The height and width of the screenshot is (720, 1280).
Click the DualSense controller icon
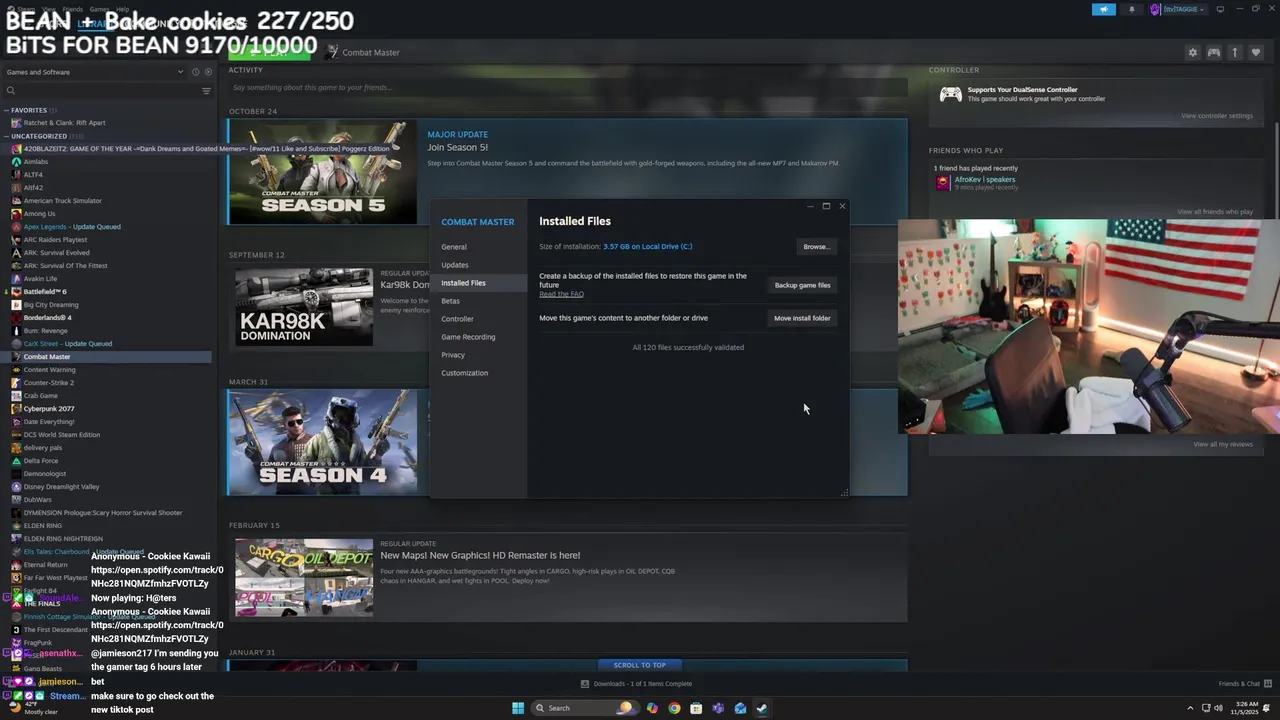[x=950, y=94]
